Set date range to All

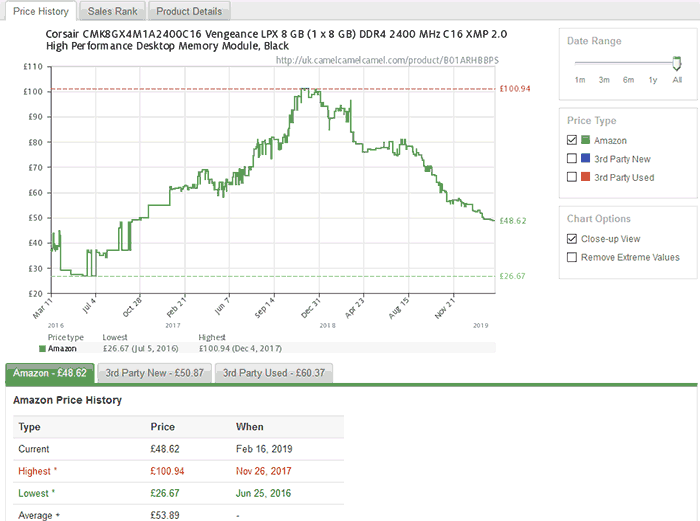point(677,80)
